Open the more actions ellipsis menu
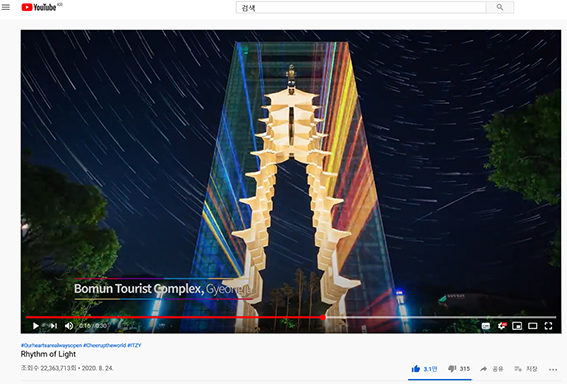 pos(553,370)
